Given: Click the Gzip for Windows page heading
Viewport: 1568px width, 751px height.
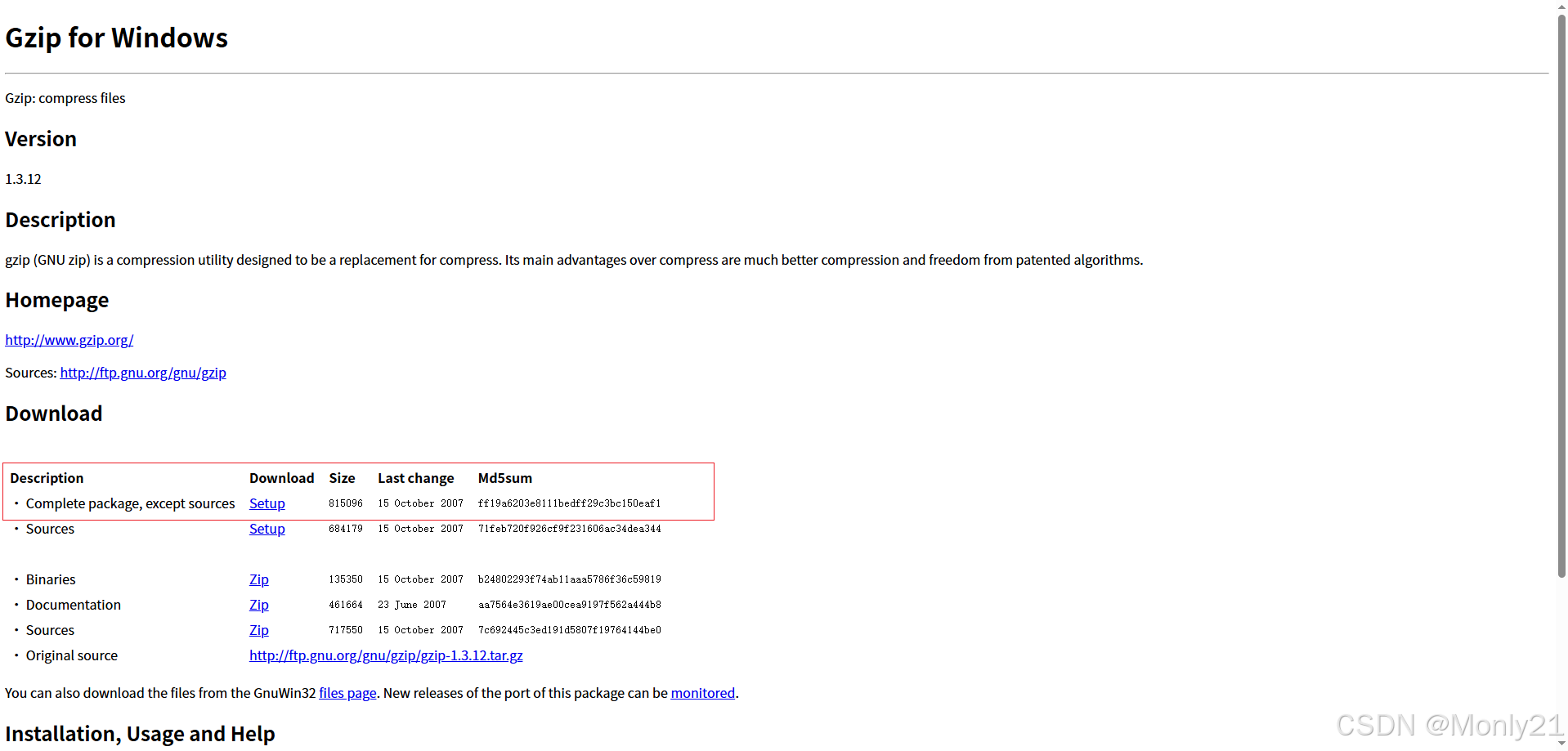Looking at the screenshot, I should point(117,38).
